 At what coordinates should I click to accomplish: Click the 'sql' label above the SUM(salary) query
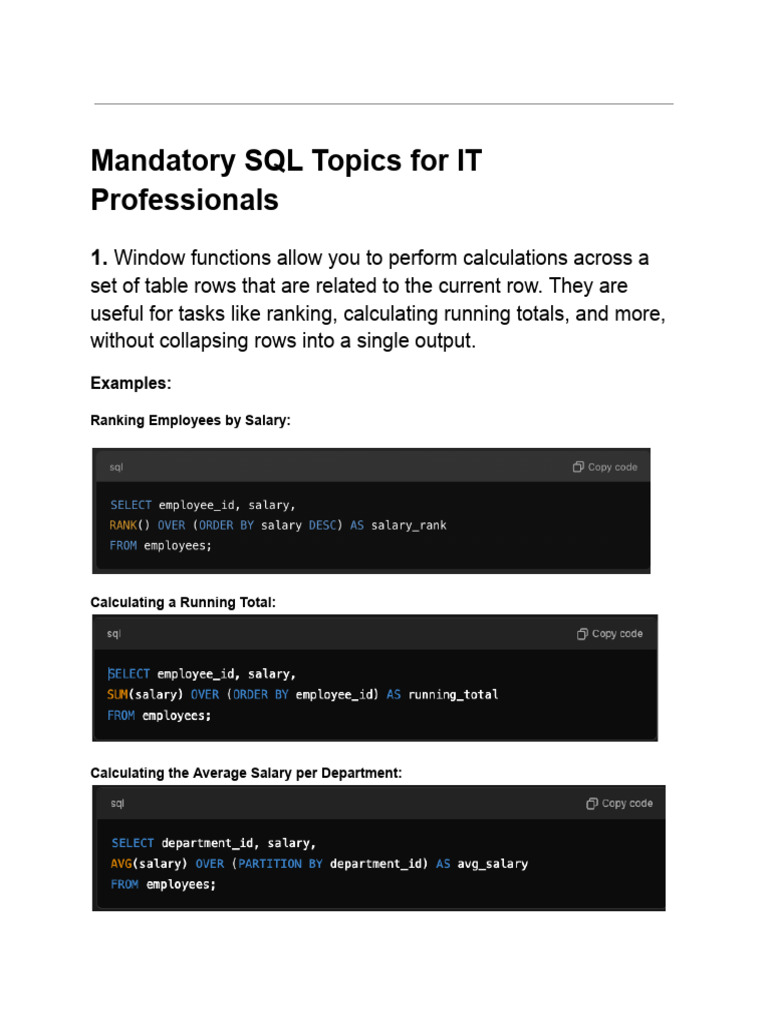(114, 634)
